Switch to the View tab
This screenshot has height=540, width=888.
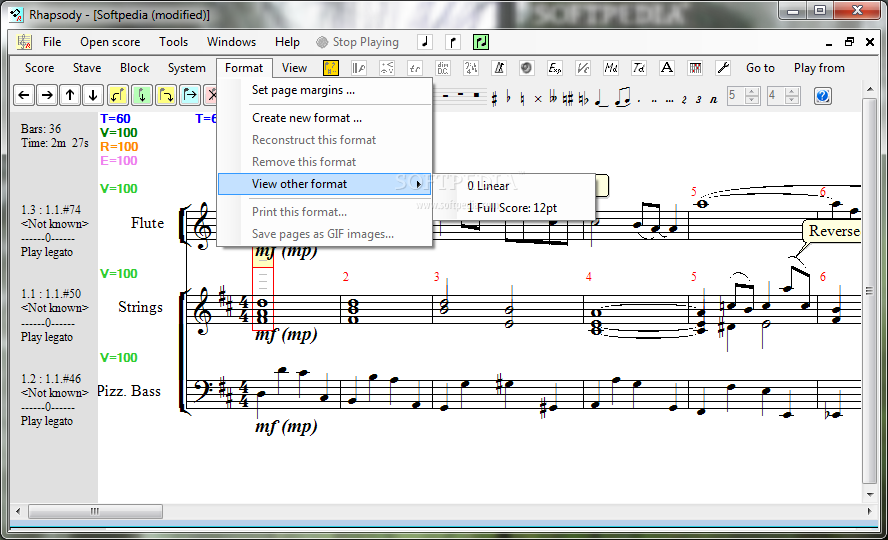tap(294, 68)
